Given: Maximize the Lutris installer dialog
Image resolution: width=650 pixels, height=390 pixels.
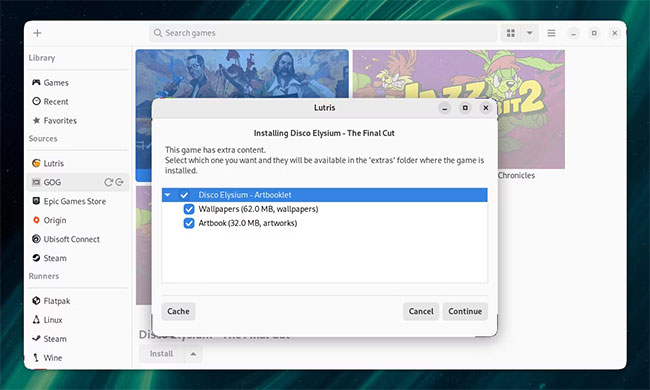Looking at the screenshot, I should point(465,108).
